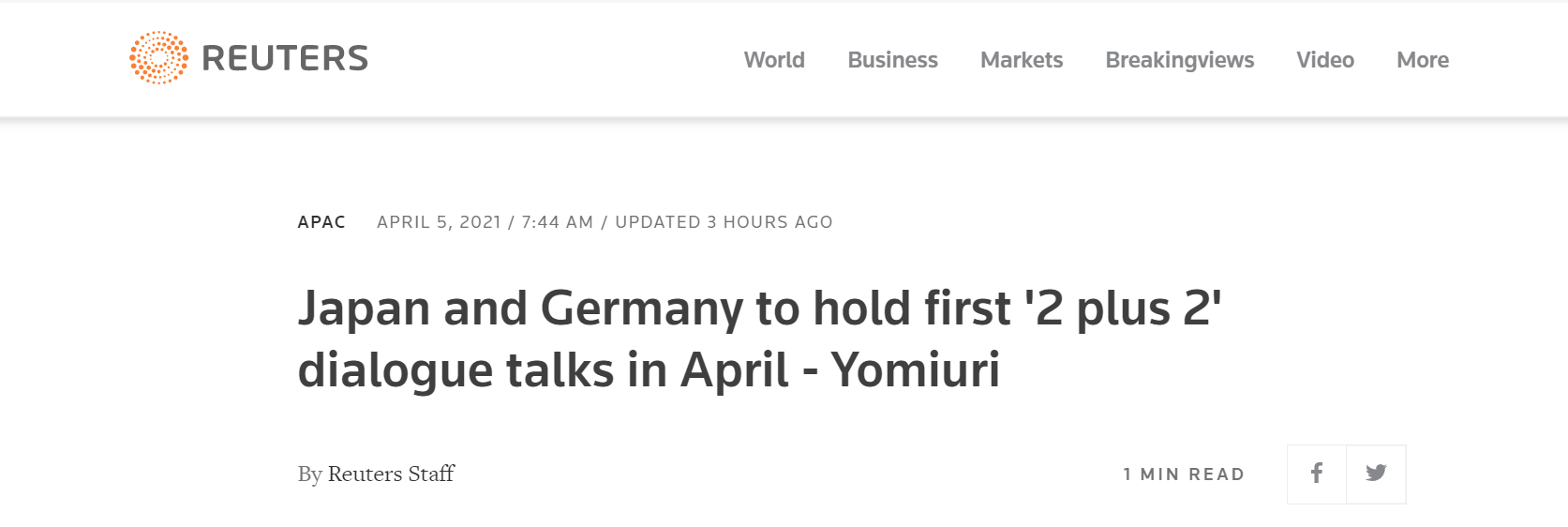Click the April 5, 2021 date
Image resolution: width=1568 pixels, height=527 pixels.
point(439,222)
